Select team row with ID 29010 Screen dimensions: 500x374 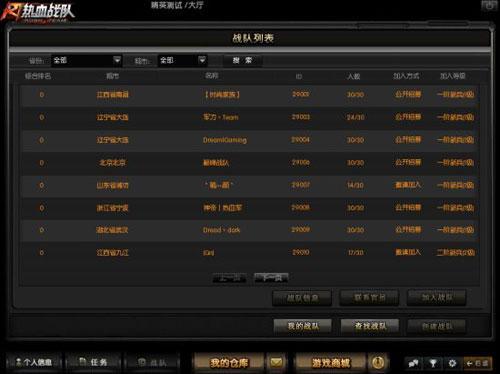[x=250, y=252]
